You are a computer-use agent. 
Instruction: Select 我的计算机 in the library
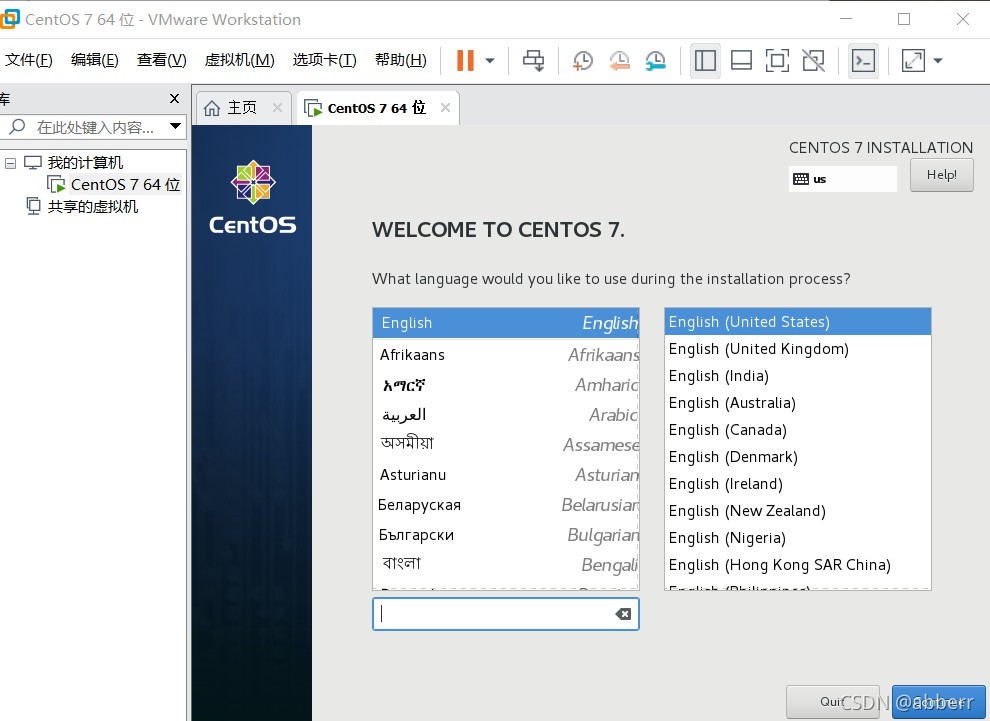click(x=85, y=163)
